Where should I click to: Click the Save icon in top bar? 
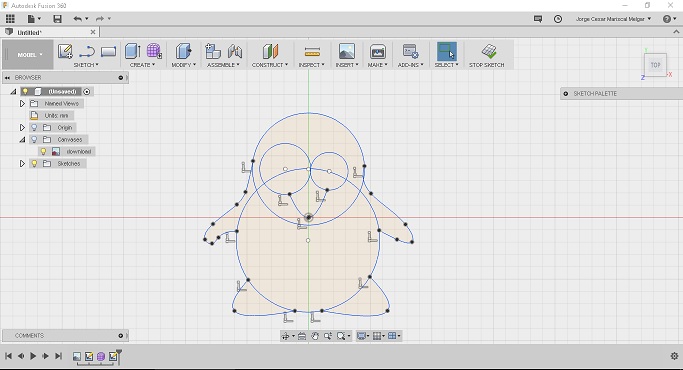pos(57,19)
